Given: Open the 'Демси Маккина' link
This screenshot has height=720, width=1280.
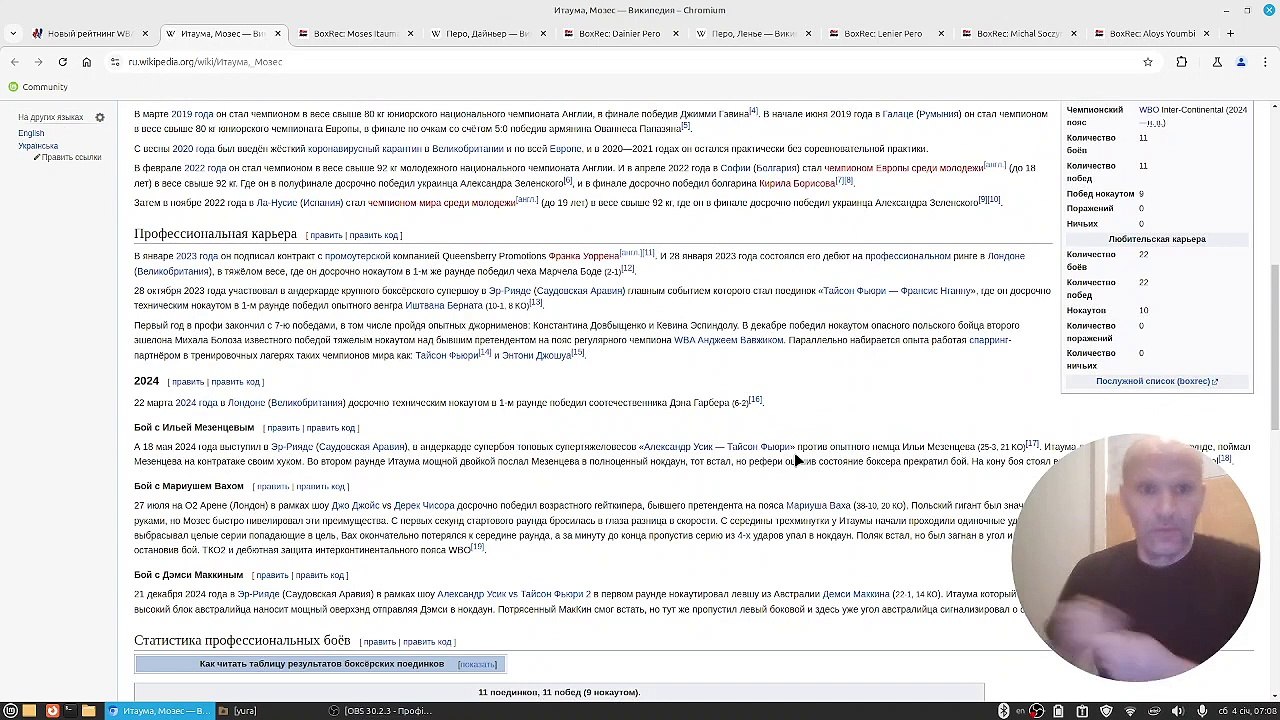Looking at the screenshot, I should pyautogui.click(x=856, y=594).
